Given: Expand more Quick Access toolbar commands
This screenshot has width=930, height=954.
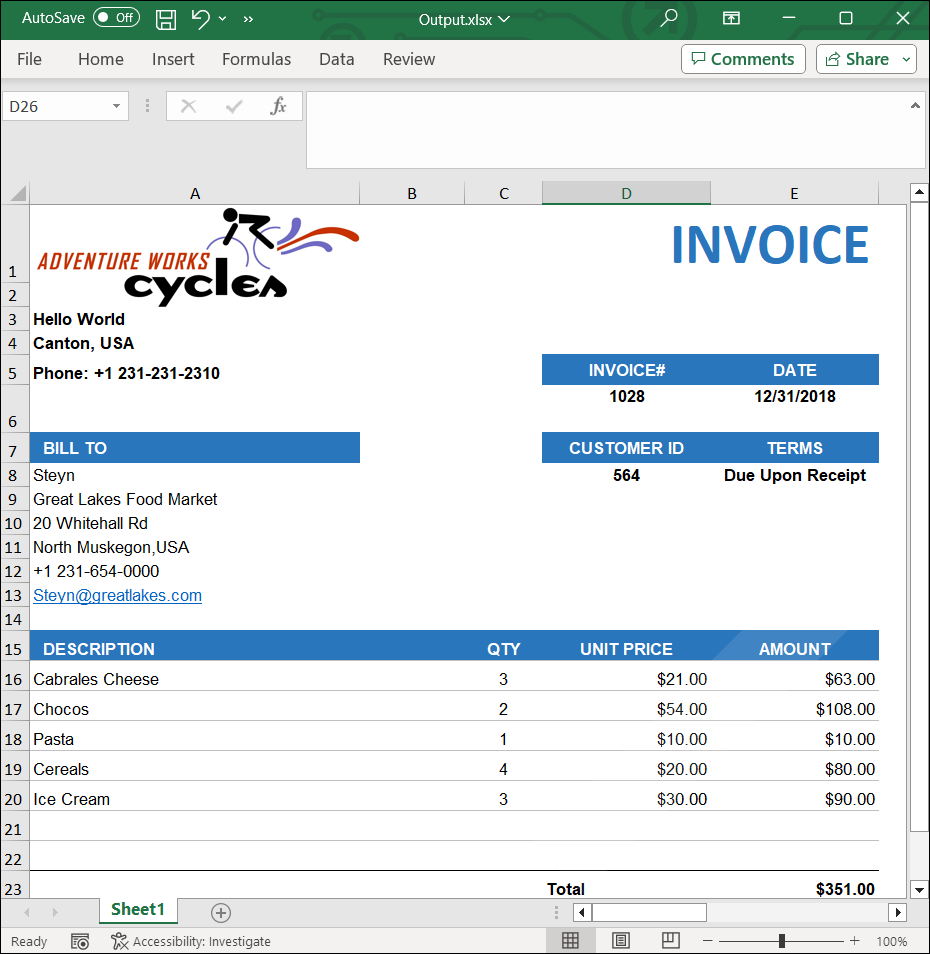Looking at the screenshot, I should click(248, 19).
